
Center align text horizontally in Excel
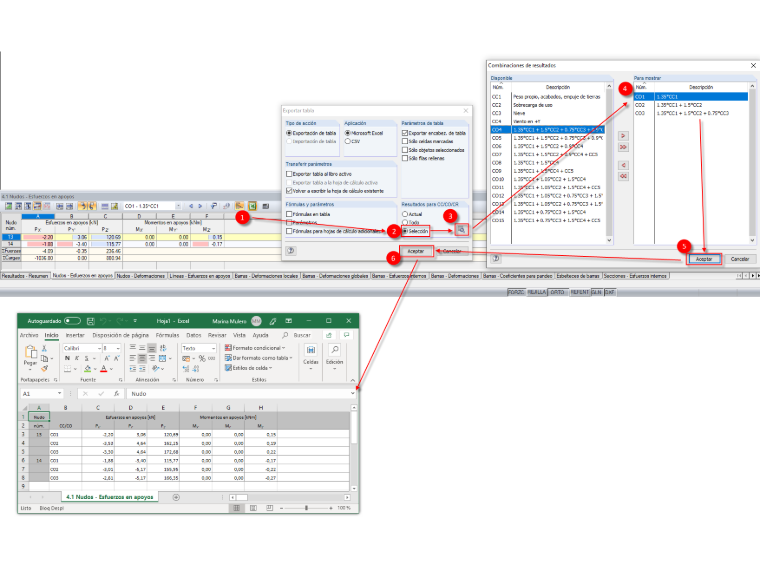point(142,358)
